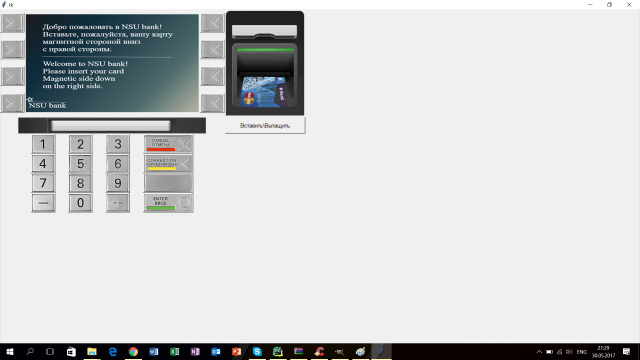The height and width of the screenshot is (360, 640).
Task: Click the left arrow button beside NSU bank
Action: (x=12, y=103)
